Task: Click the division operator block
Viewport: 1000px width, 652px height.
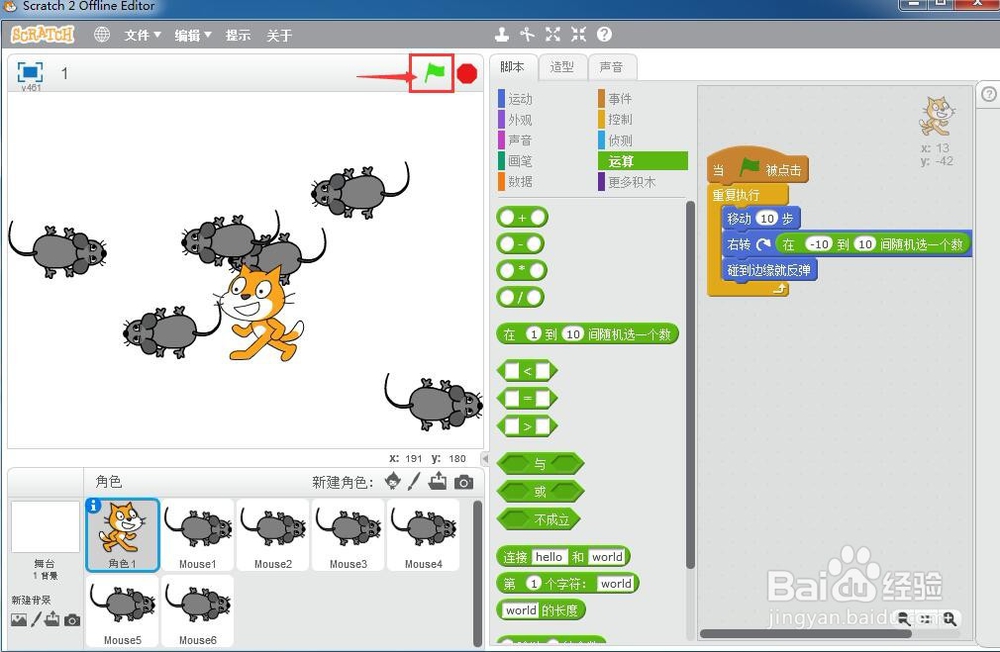Action: click(x=520, y=297)
